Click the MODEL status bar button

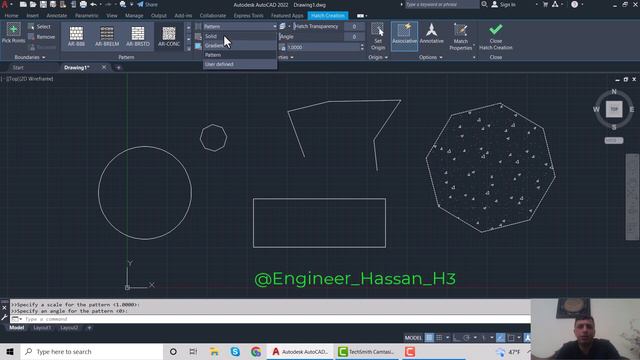tap(413, 338)
